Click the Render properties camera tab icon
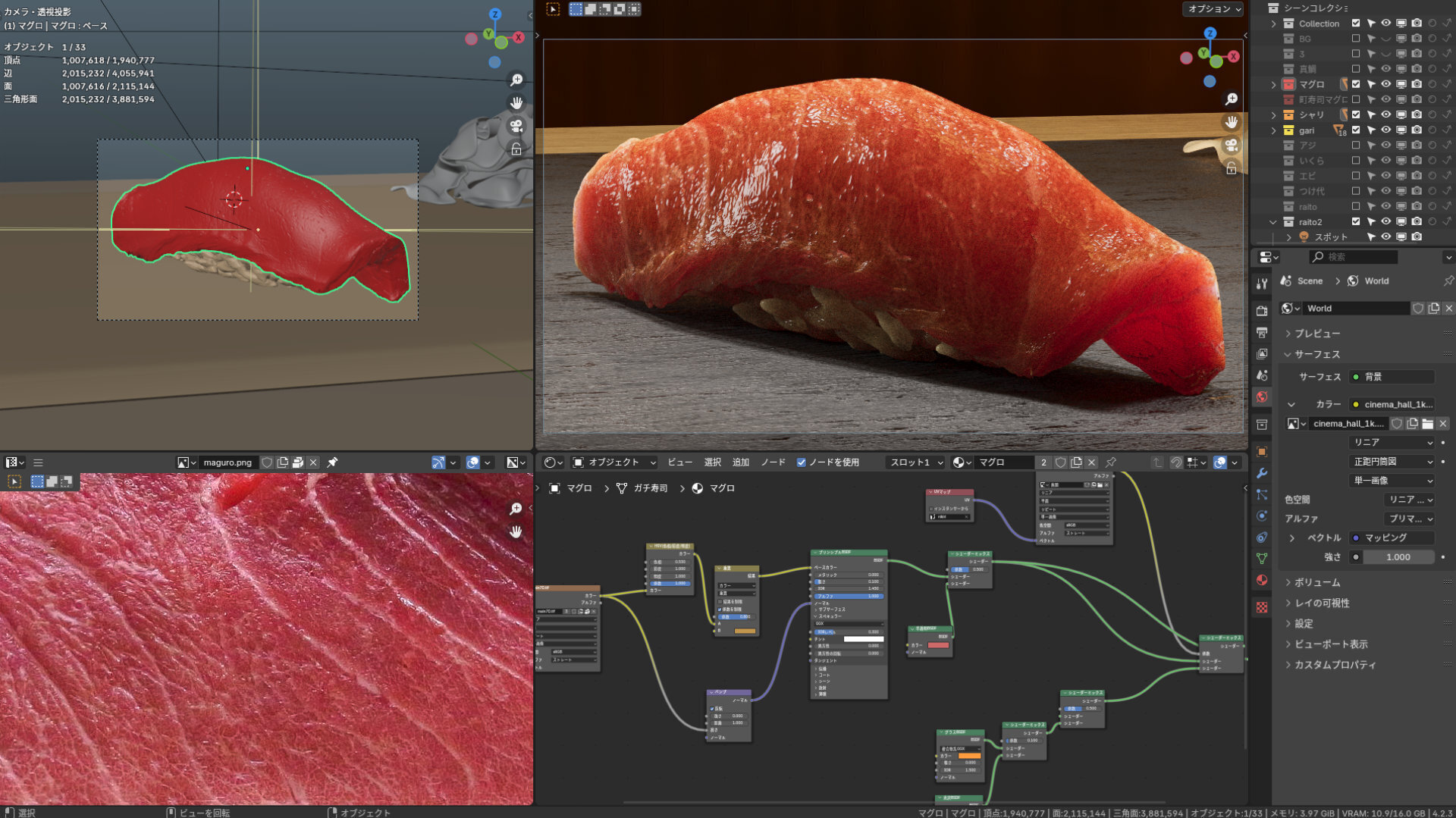This screenshot has width=1456, height=818. pos(1262,311)
